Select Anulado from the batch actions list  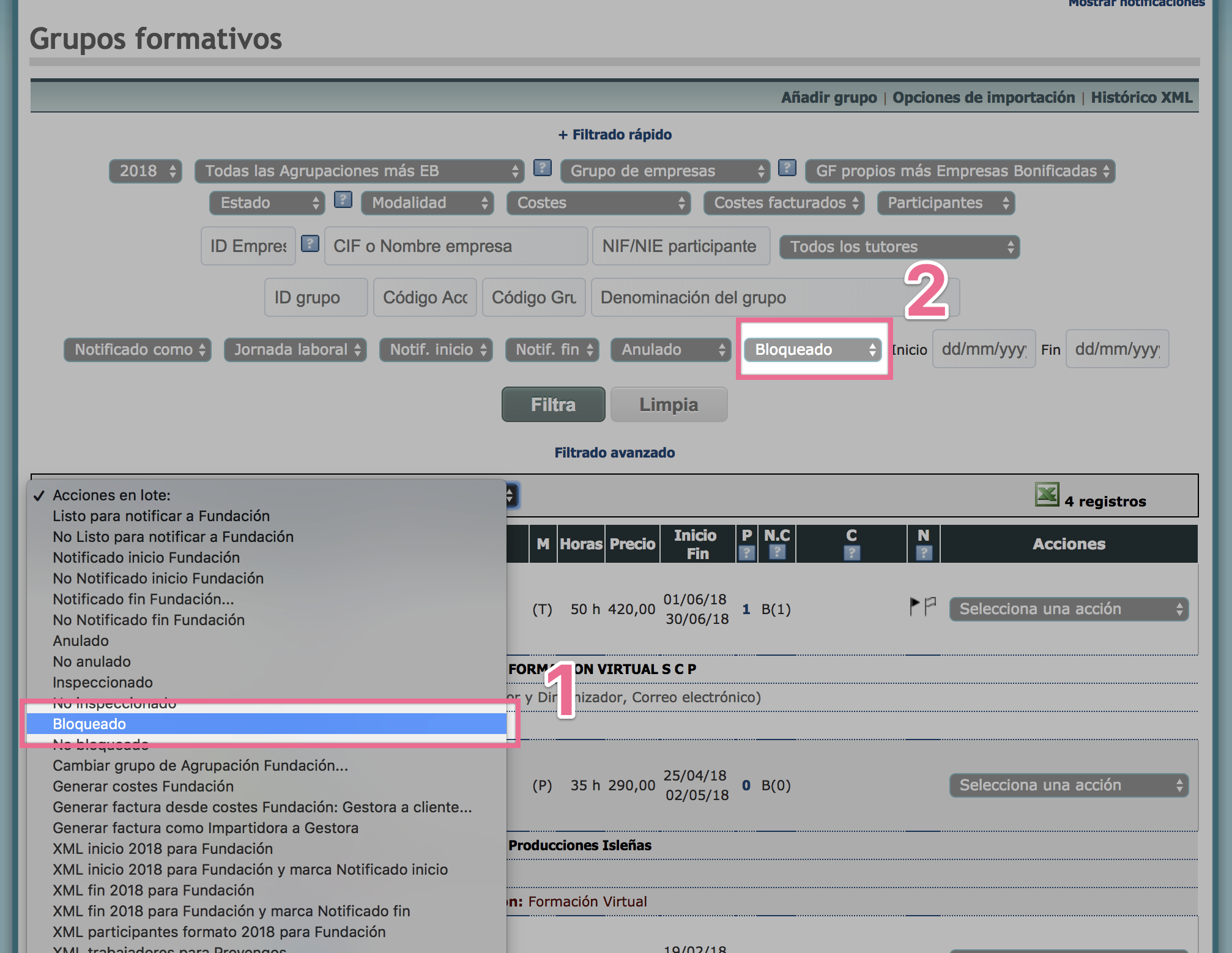81,640
